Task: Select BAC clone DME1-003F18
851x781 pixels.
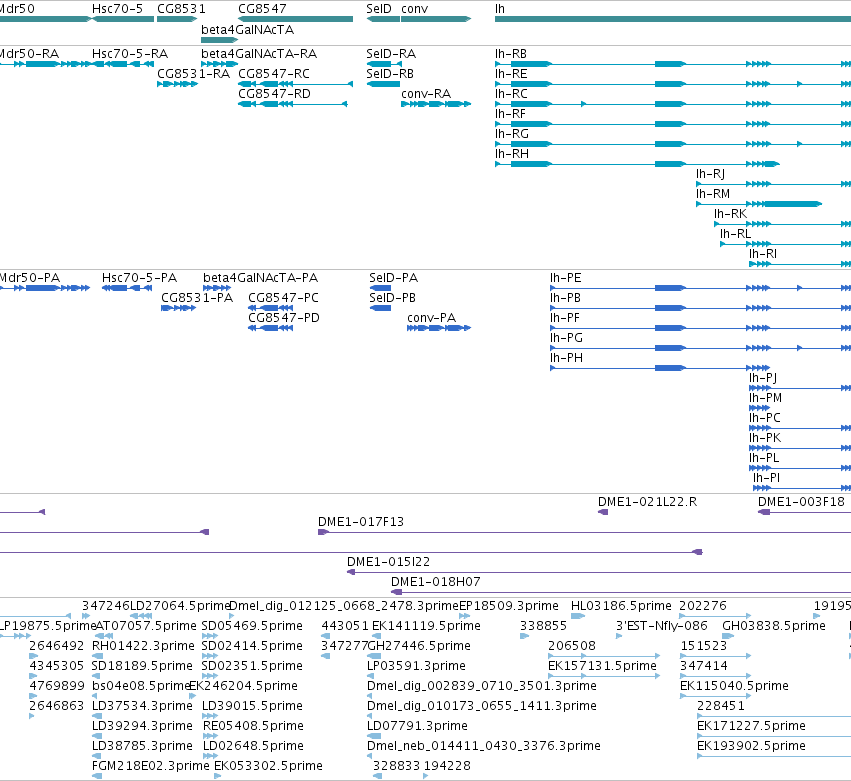Action: pos(802,502)
